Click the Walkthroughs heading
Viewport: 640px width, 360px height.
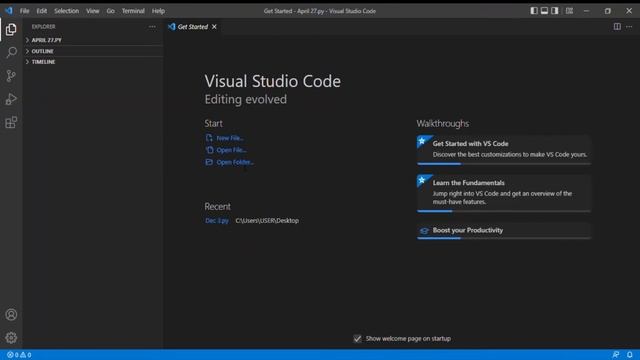(x=443, y=123)
